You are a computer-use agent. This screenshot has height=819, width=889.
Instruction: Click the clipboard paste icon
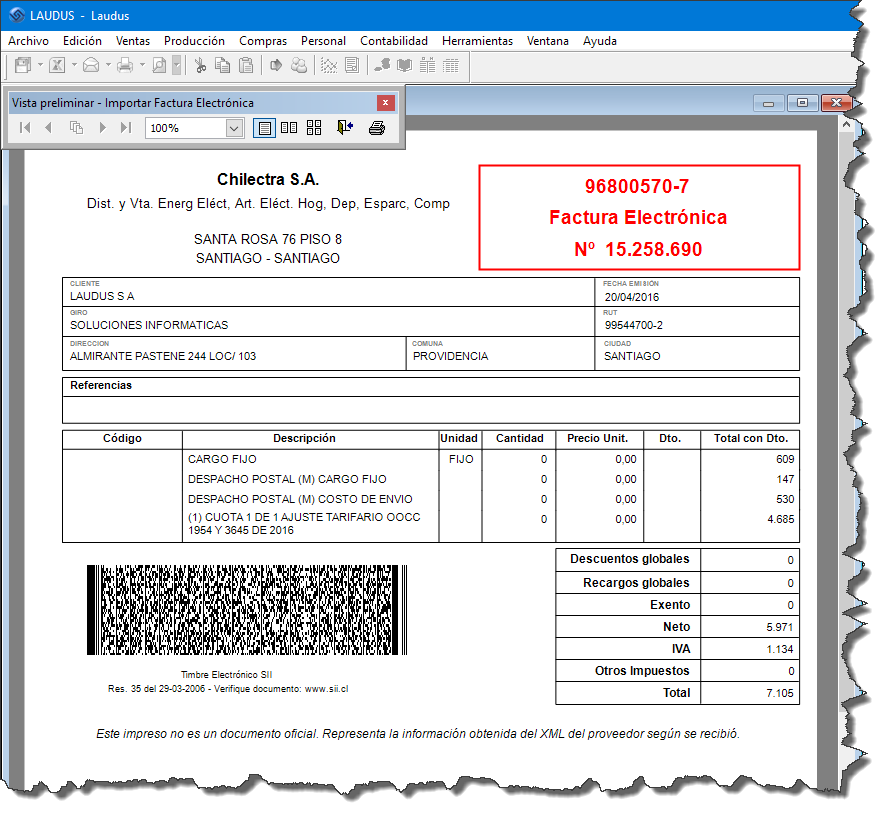click(x=246, y=65)
